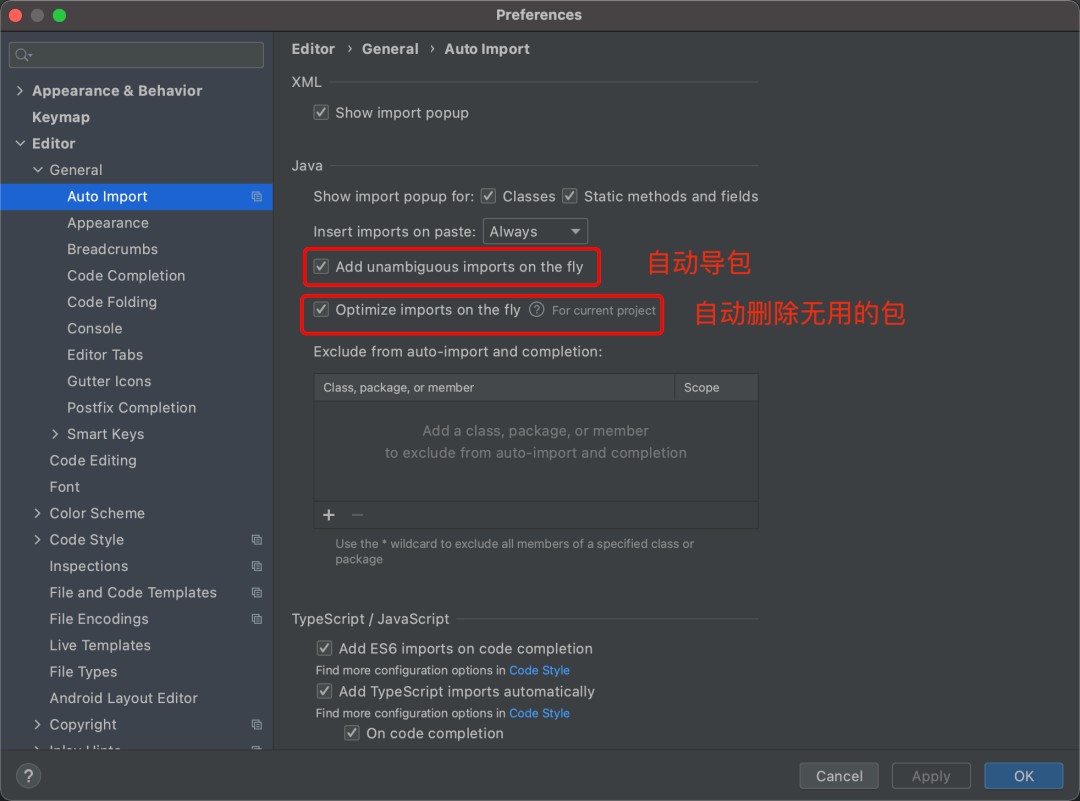This screenshot has height=801, width=1080.
Task: Uncheck Show import popup under XML
Action: pyautogui.click(x=321, y=112)
